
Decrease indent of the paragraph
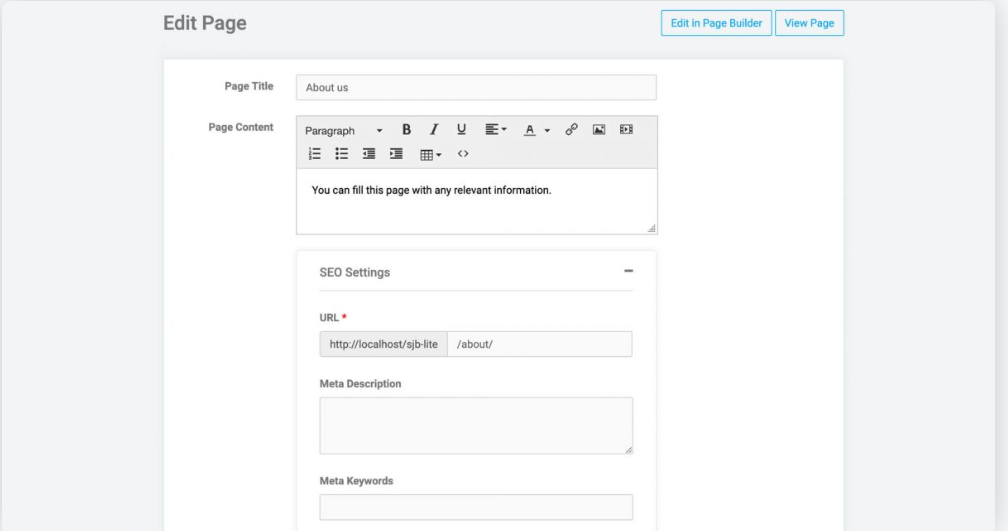(369, 154)
